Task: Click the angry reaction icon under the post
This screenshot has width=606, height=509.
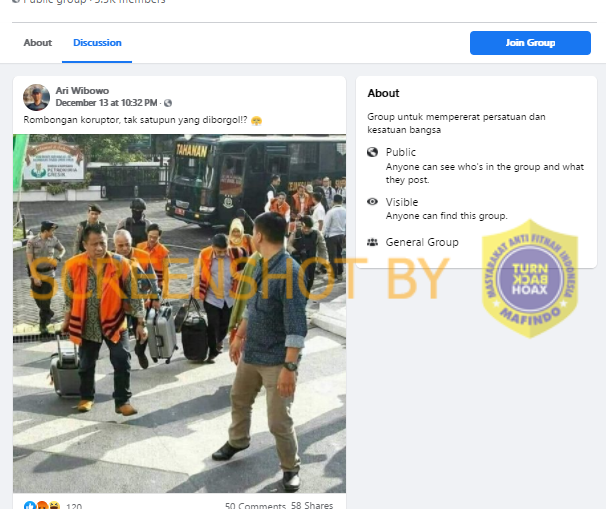Action: click(42, 505)
